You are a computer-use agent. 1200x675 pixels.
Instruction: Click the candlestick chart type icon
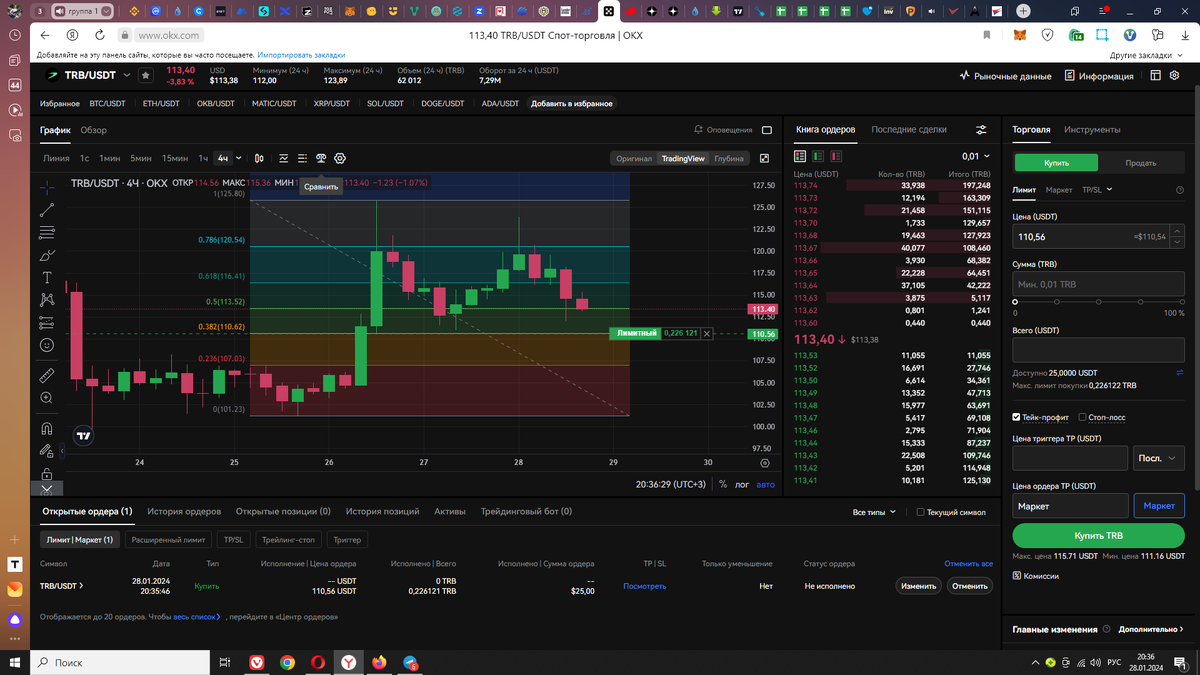pos(259,158)
